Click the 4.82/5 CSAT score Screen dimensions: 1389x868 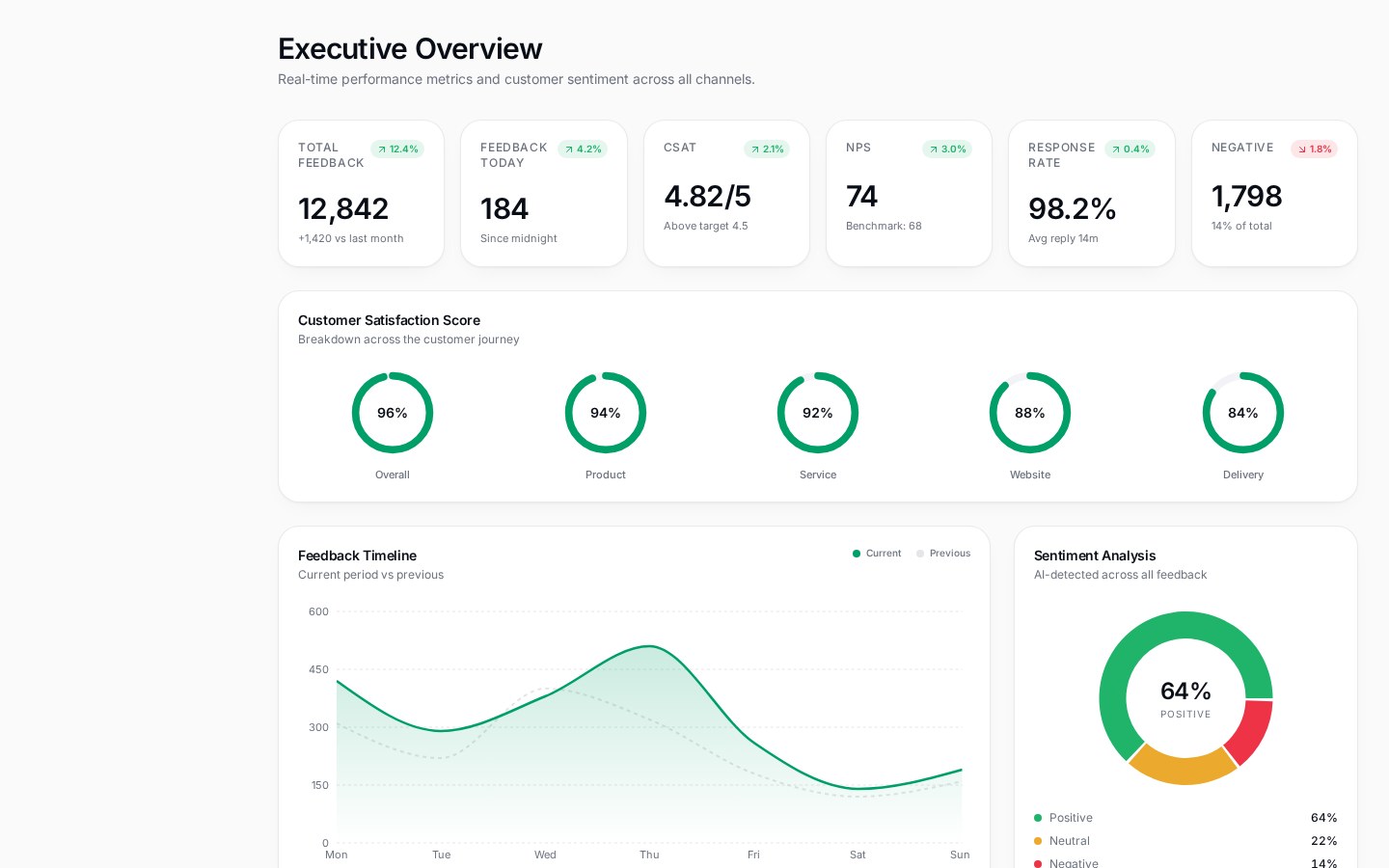[x=707, y=196]
